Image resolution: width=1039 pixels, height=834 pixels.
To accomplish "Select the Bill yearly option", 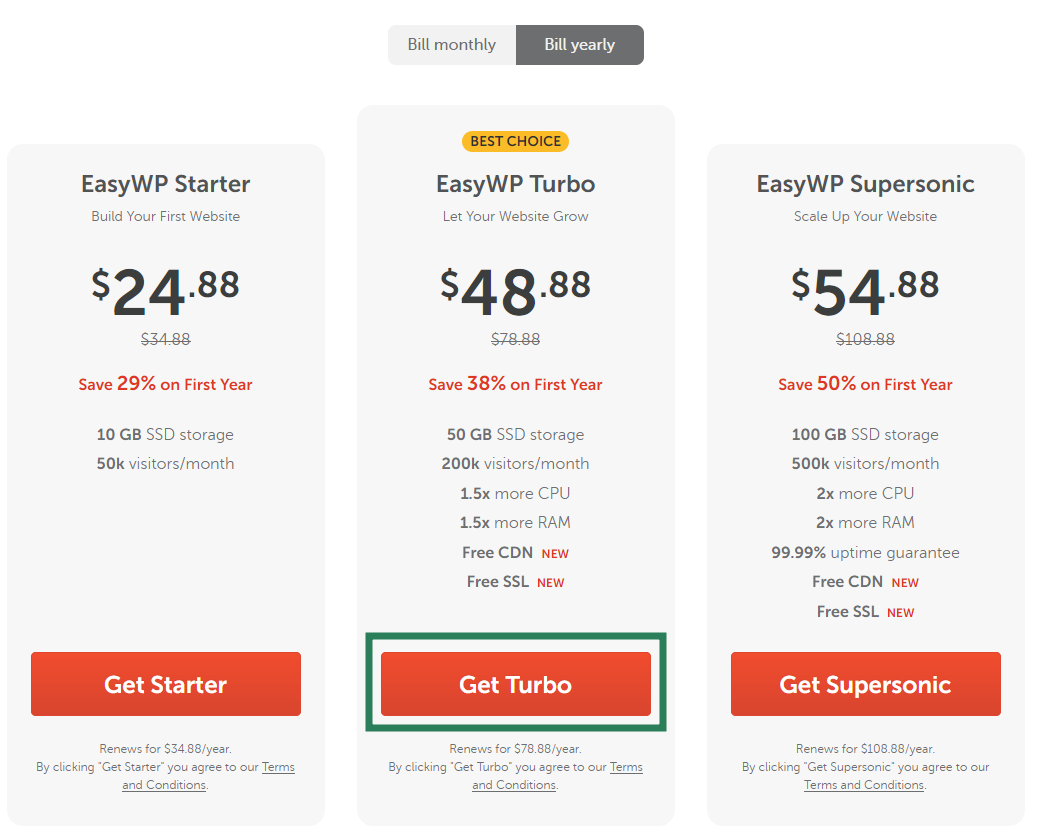I will click(580, 45).
